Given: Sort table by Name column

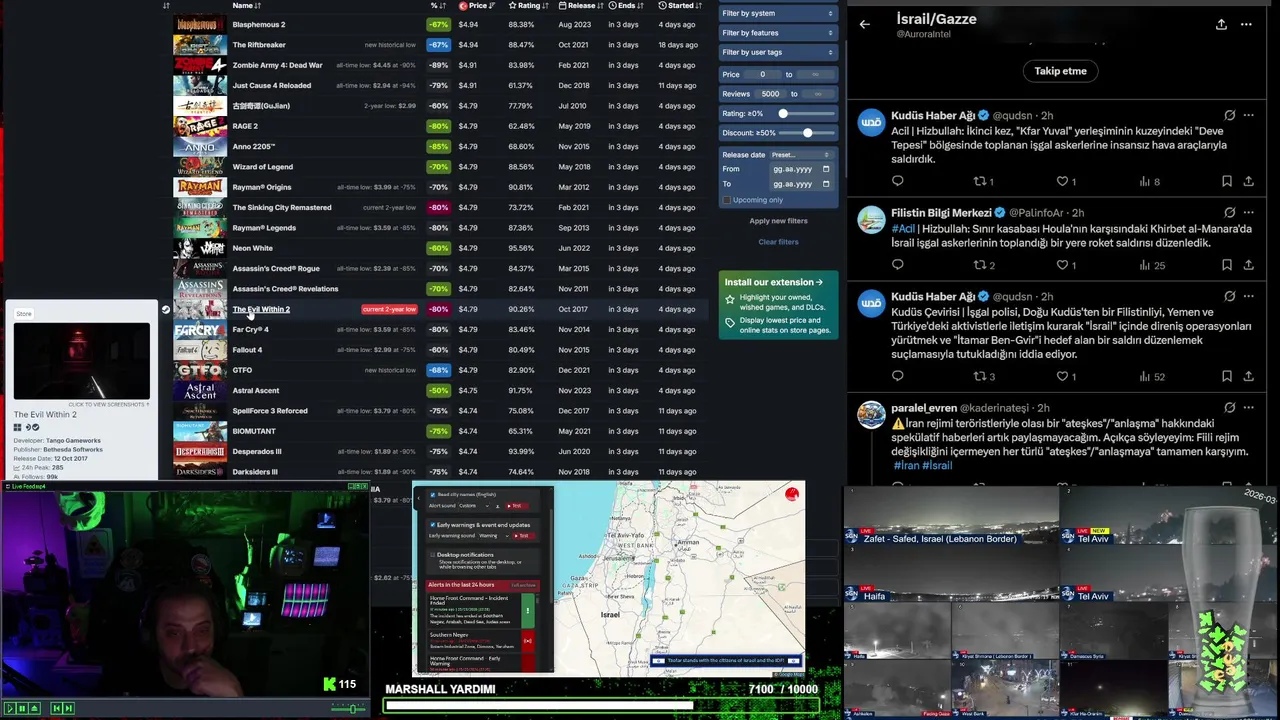Looking at the screenshot, I should coord(246,5).
